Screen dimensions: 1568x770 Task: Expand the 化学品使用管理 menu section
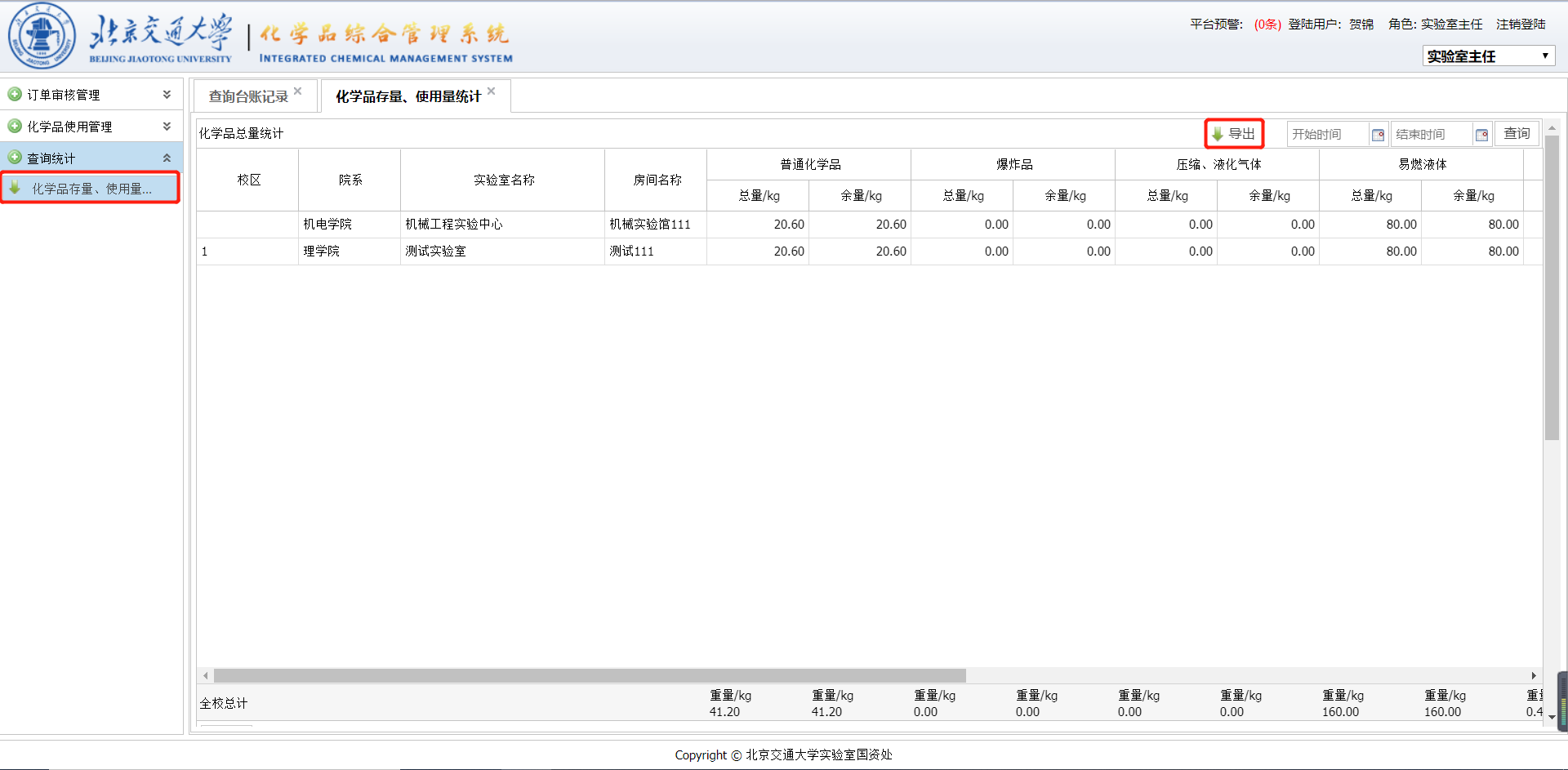click(167, 127)
